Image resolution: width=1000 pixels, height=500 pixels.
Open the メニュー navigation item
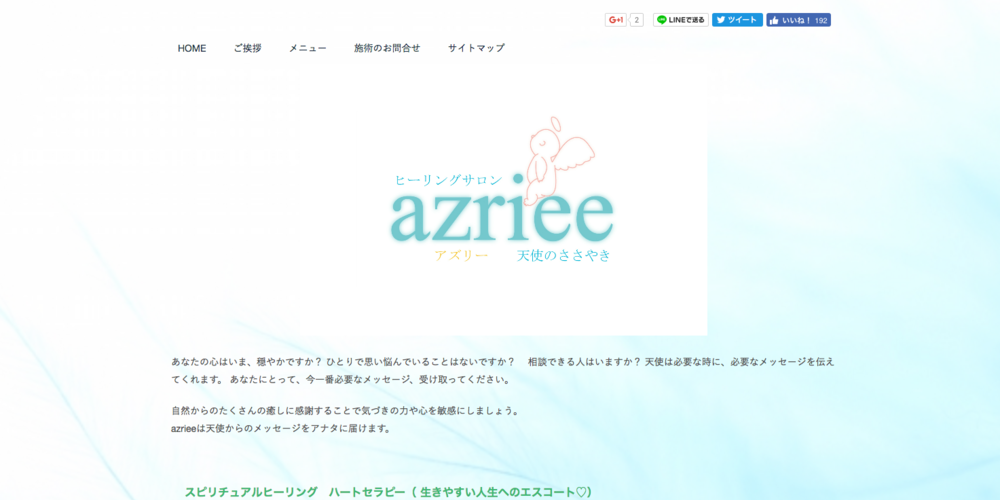coord(307,48)
